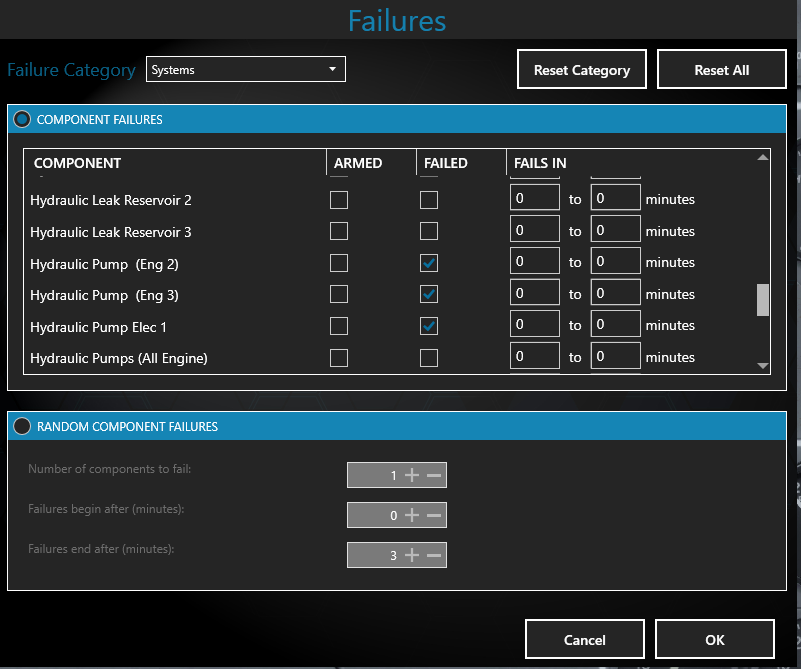Viewport: 801px width, 669px height.
Task: Click minus icon for number of components
Action: (433, 475)
